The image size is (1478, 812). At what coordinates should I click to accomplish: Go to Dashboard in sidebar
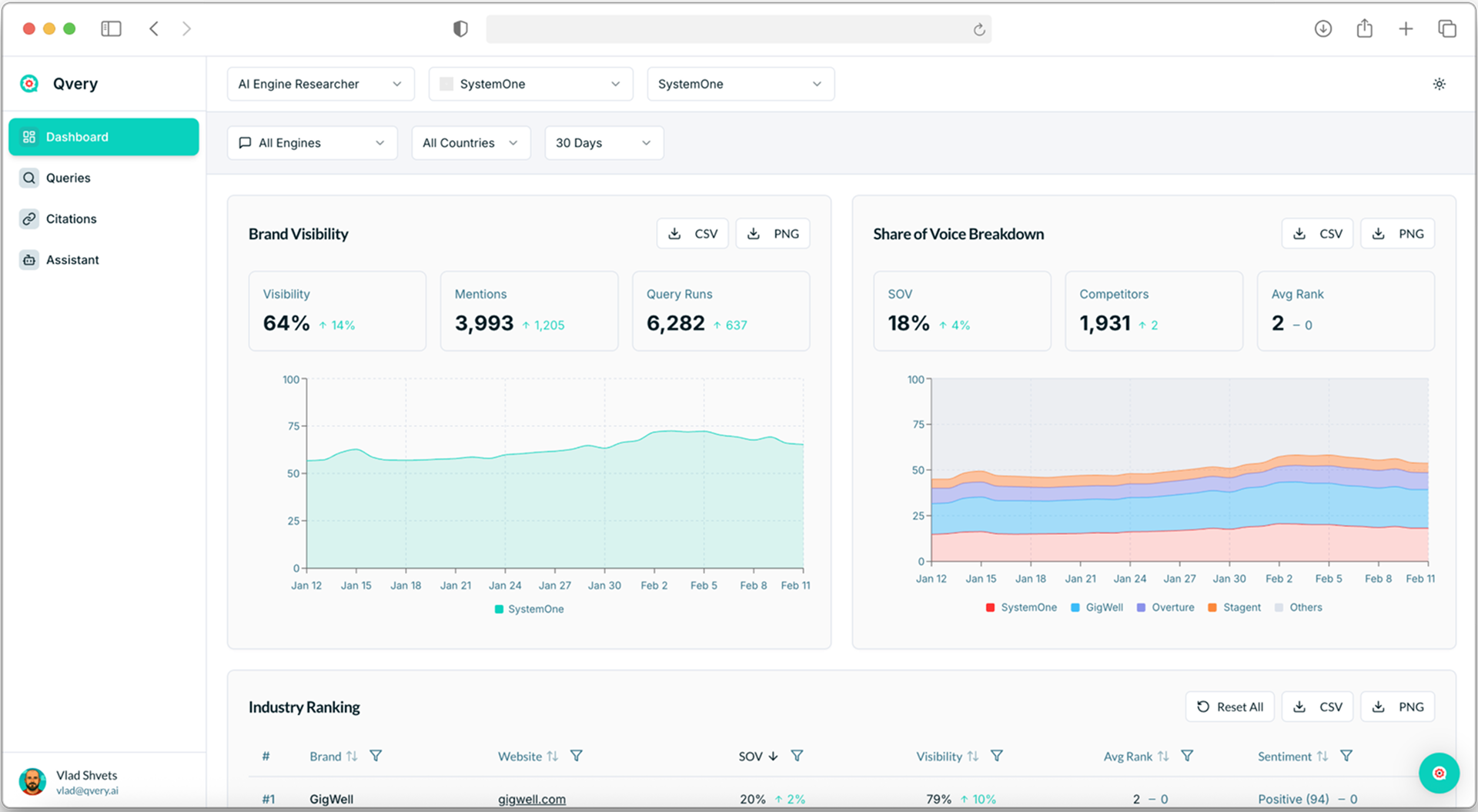click(x=104, y=137)
